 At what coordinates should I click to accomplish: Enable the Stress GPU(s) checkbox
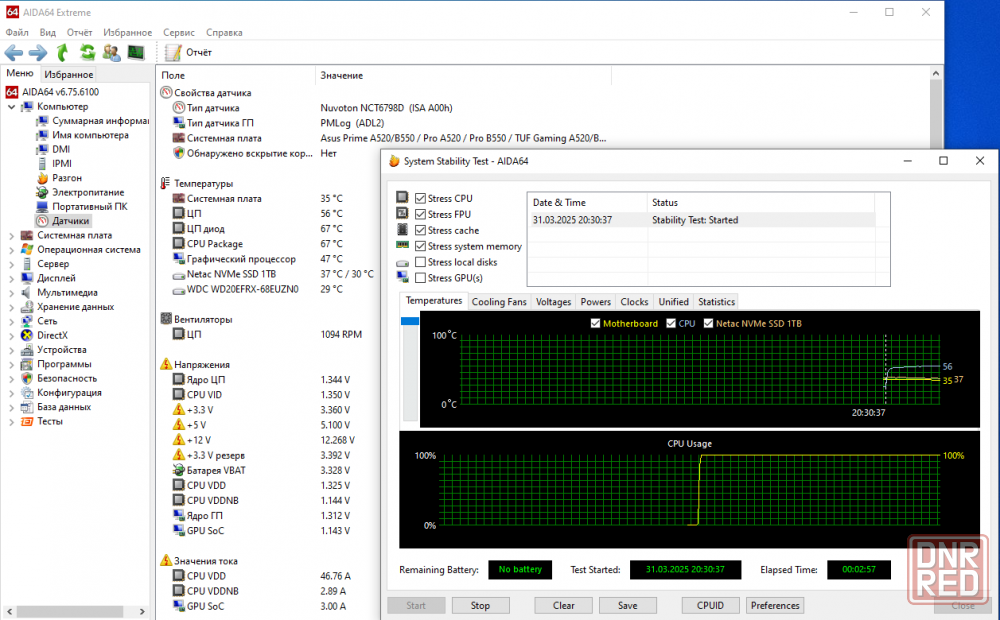point(420,278)
